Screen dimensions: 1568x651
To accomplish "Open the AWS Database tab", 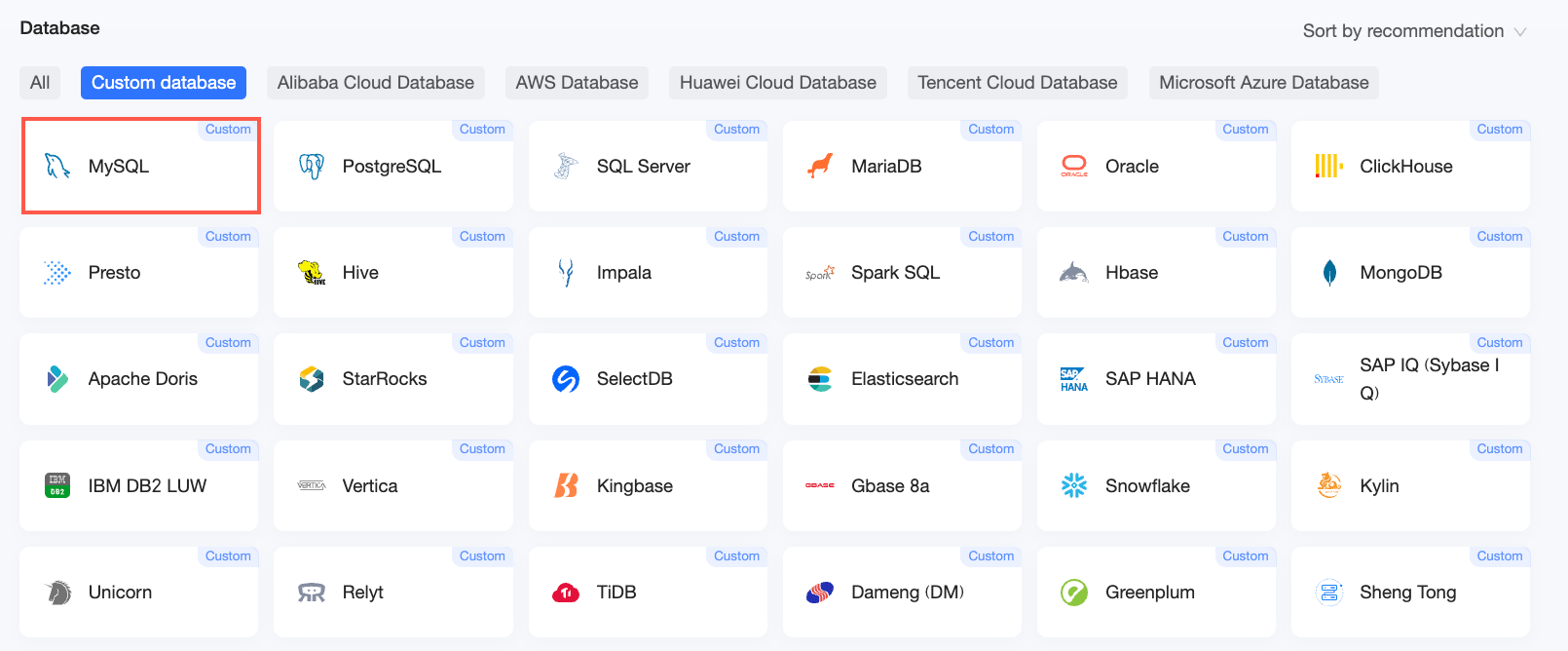I will (578, 83).
